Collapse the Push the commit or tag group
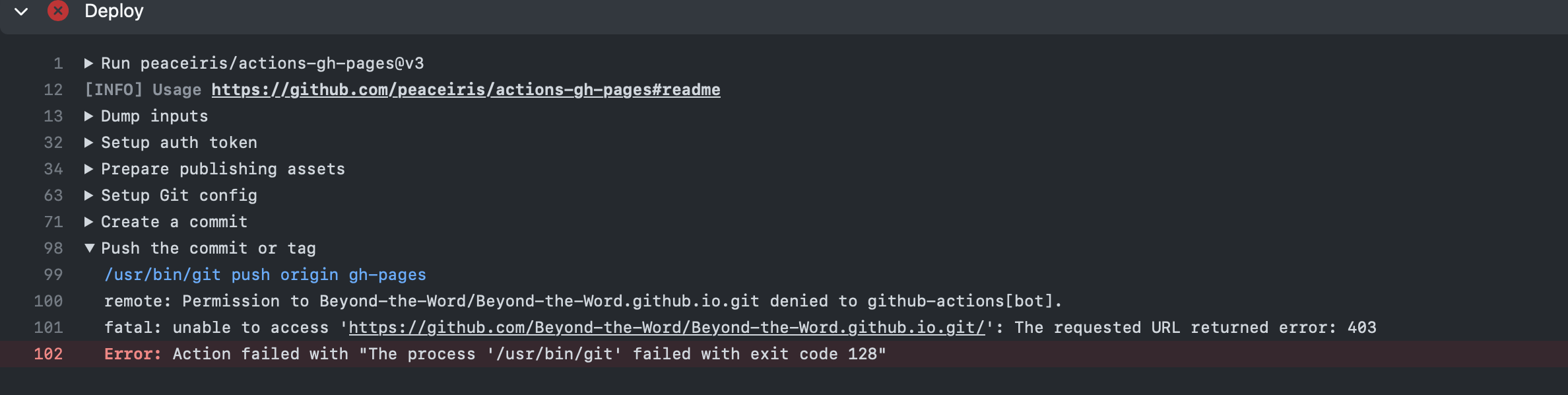 coord(89,248)
